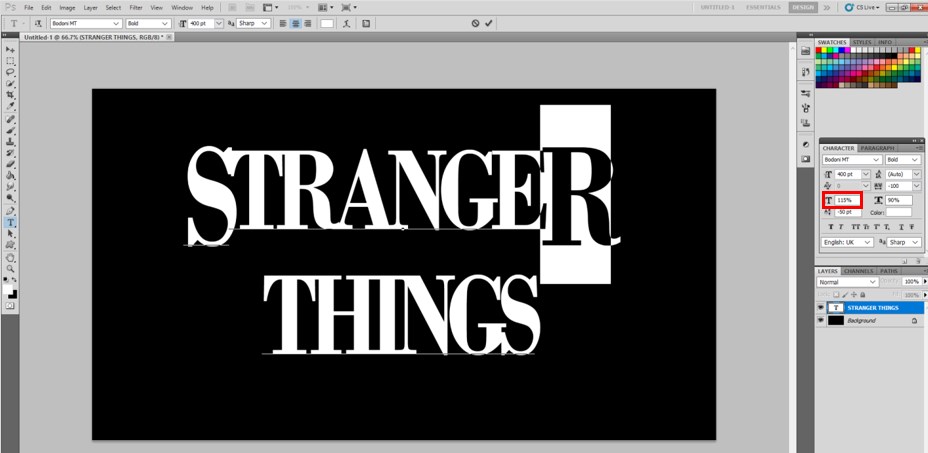
Task: Select the Custom Shape tool
Action: (10, 245)
